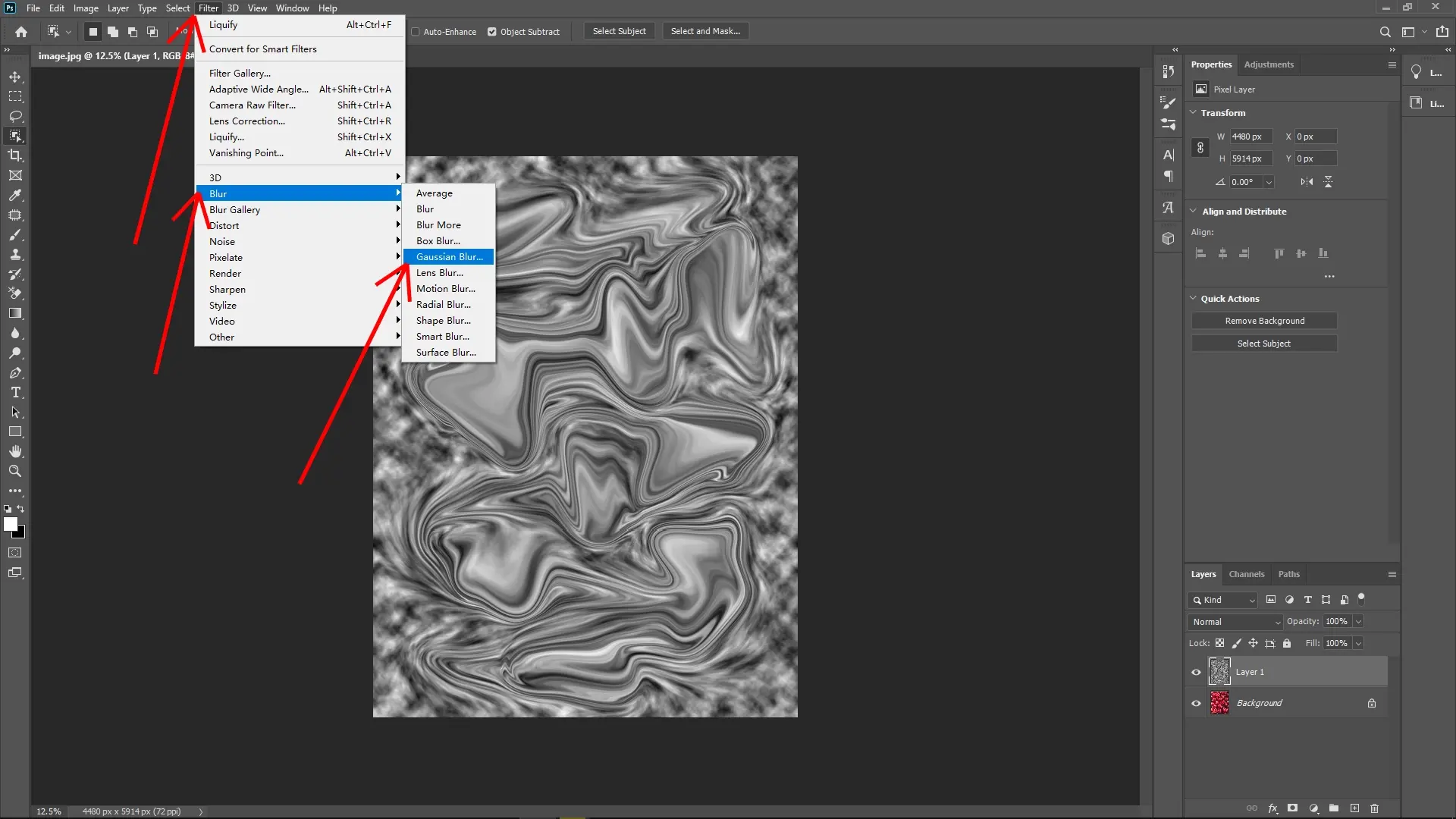Select the Lasso tool
This screenshot has height=819, width=1456.
pyautogui.click(x=15, y=116)
